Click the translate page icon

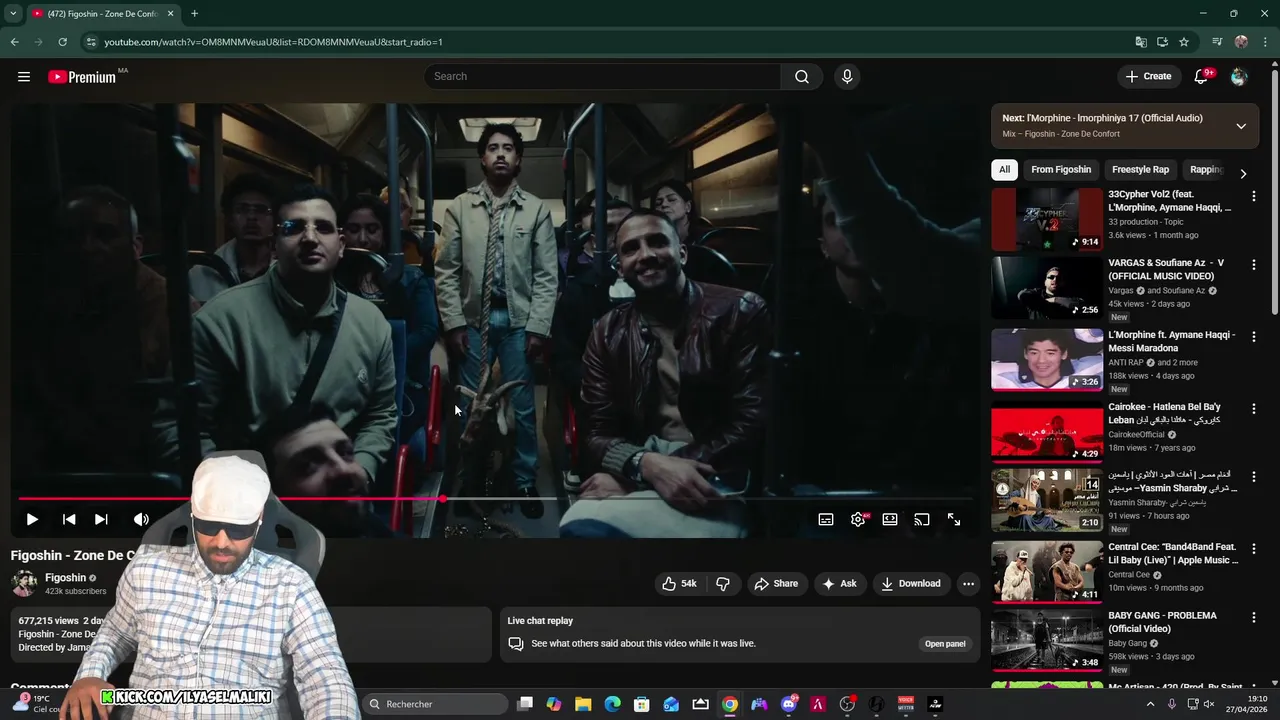click(1141, 42)
